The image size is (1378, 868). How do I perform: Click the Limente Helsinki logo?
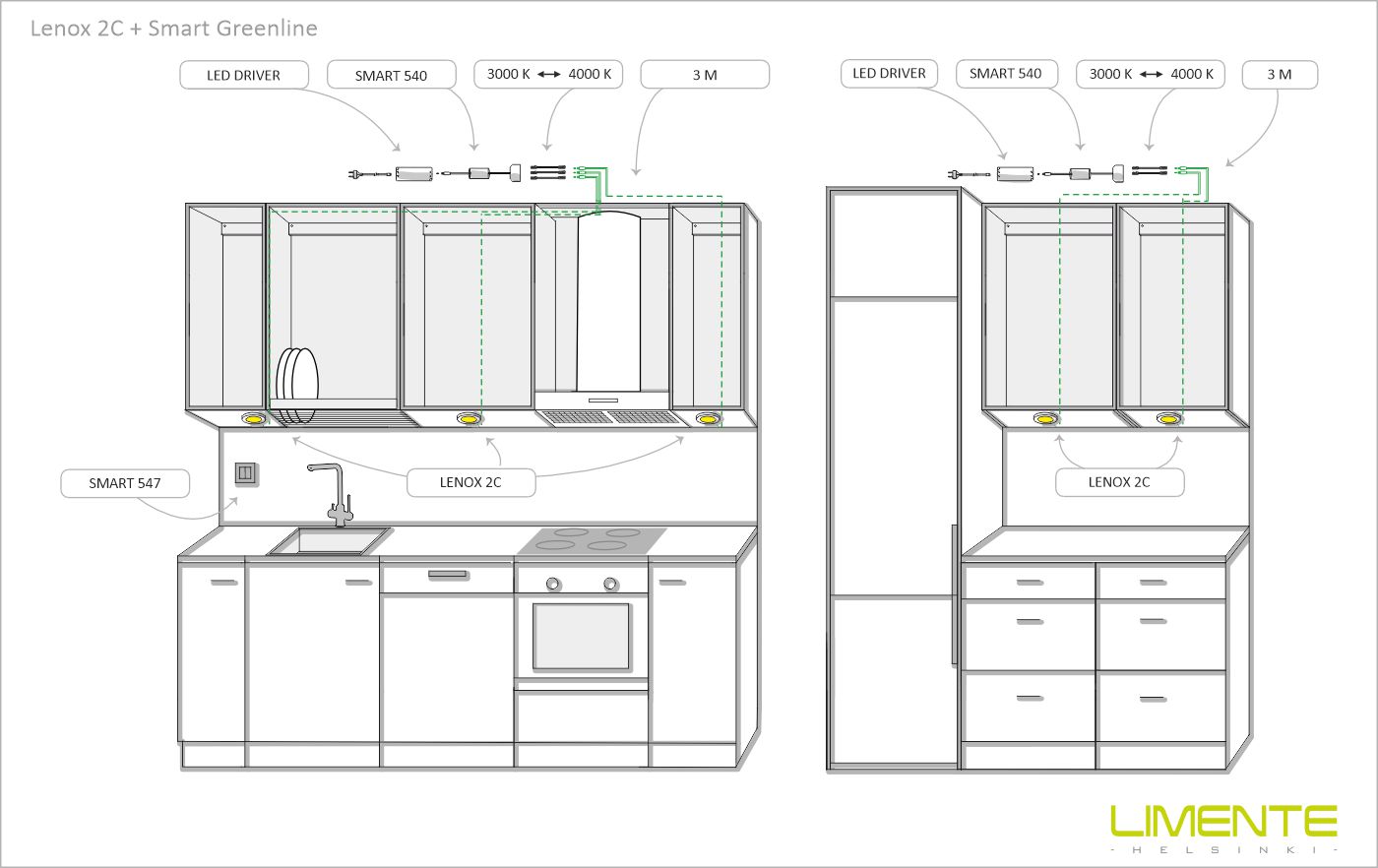[x=1223, y=828]
